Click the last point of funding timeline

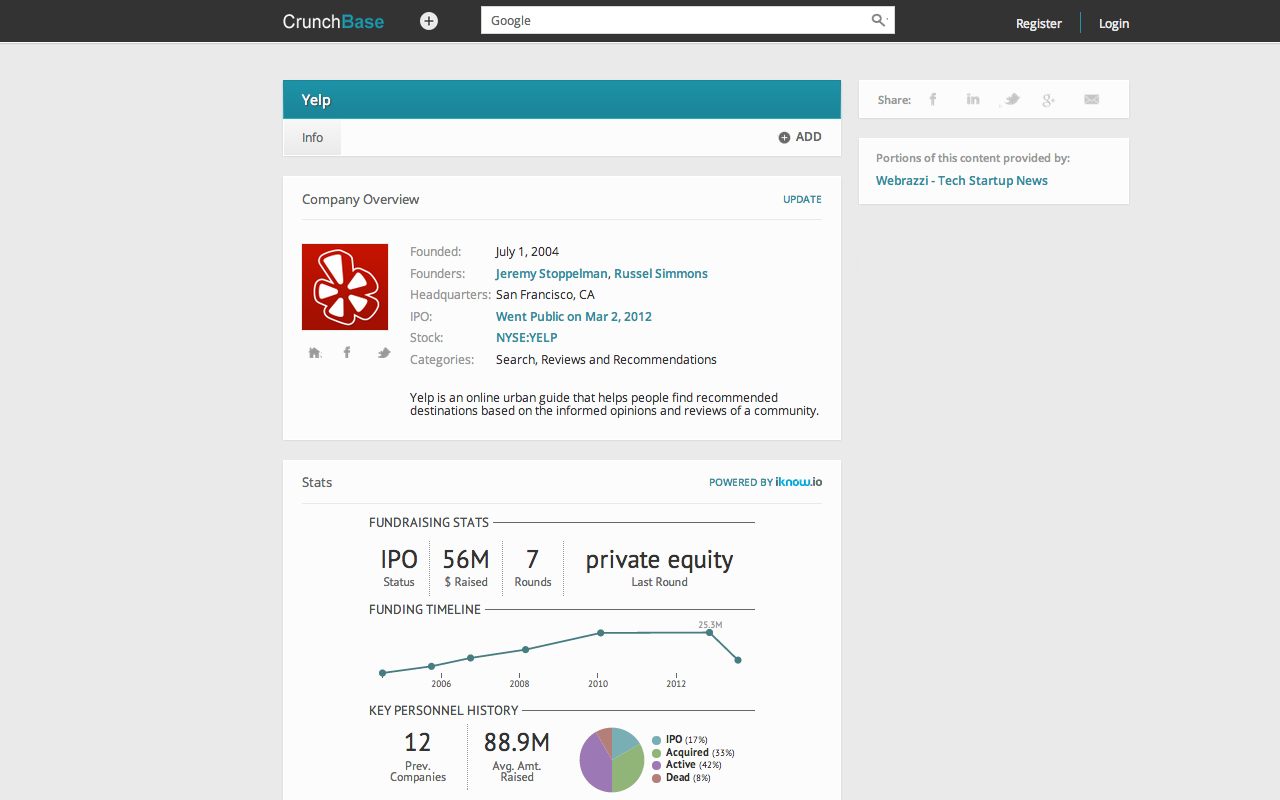(x=738, y=660)
